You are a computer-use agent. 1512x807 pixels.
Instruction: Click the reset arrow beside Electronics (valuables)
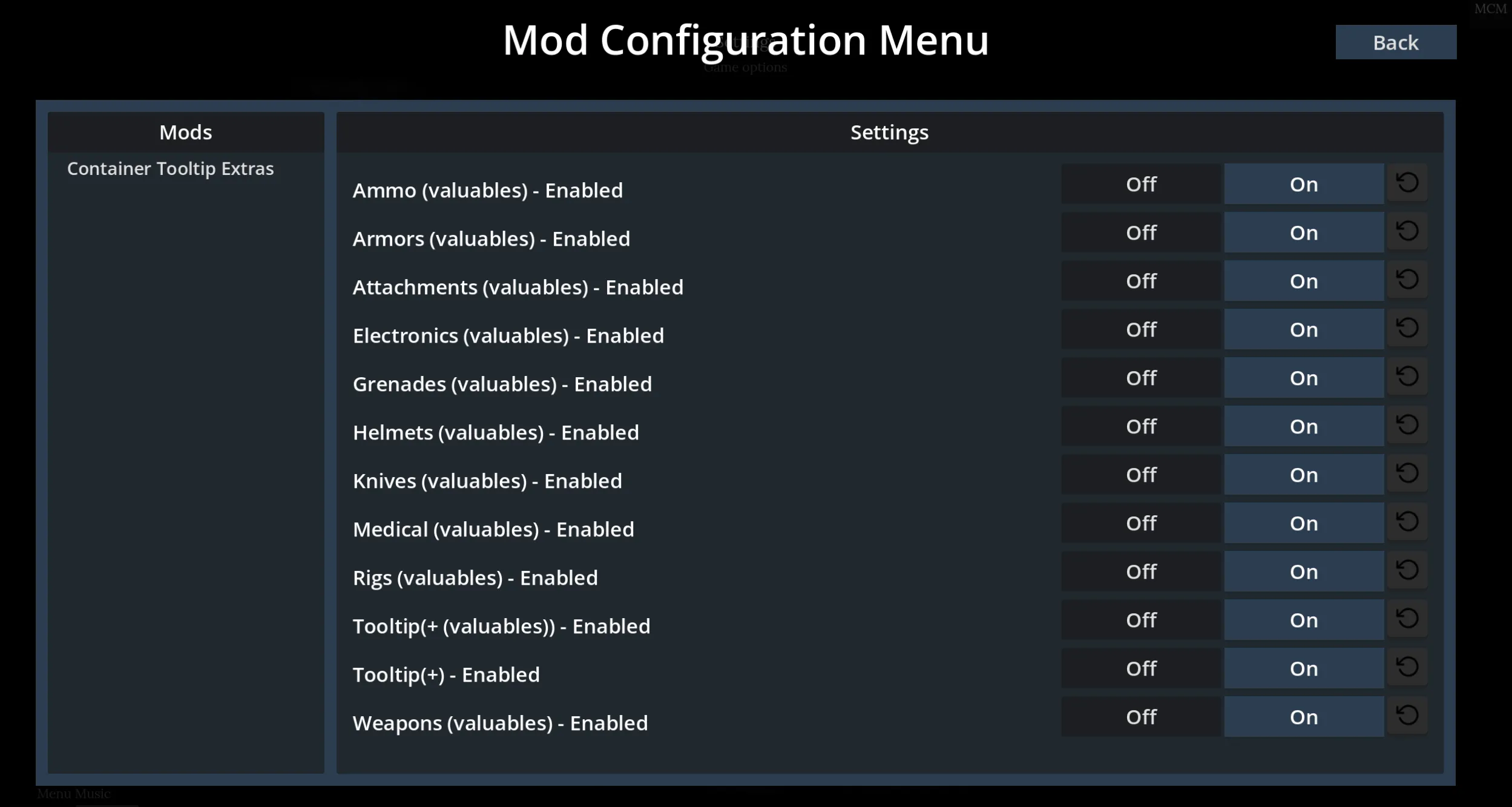pyautogui.click(x=1407, y=328)
